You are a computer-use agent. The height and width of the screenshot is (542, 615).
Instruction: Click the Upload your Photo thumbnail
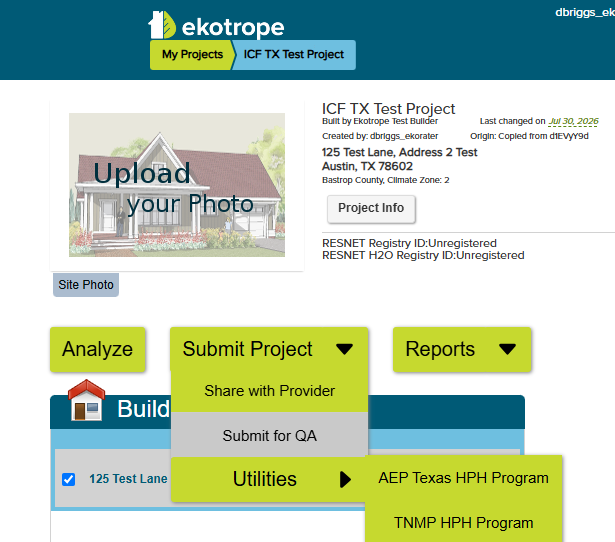click(177, 185)
